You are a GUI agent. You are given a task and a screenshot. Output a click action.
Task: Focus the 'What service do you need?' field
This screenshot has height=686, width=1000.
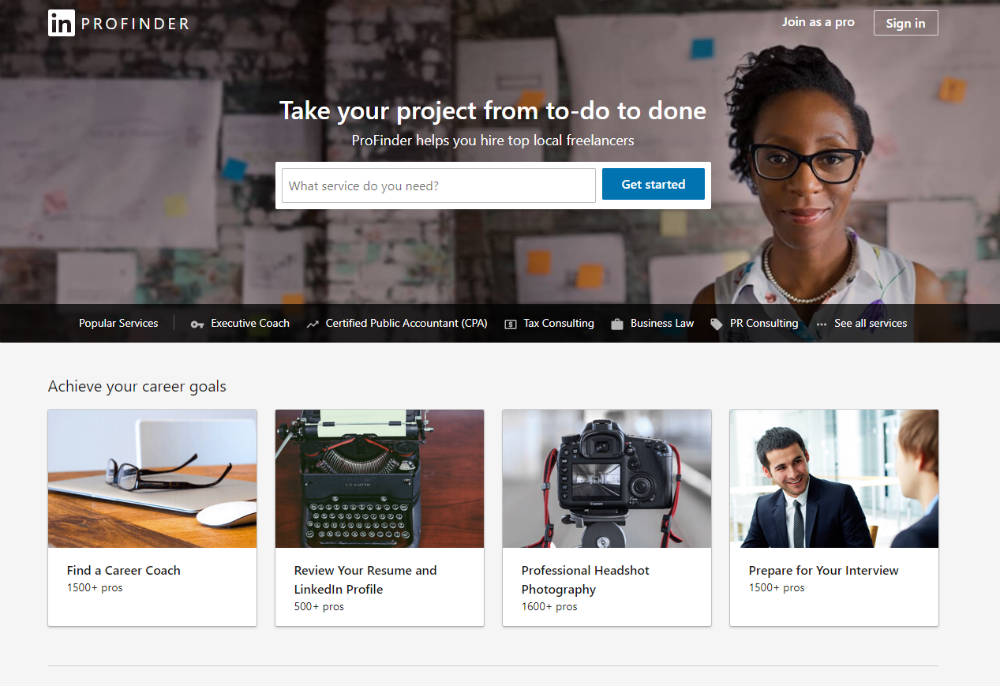click(x=438, y=185)
